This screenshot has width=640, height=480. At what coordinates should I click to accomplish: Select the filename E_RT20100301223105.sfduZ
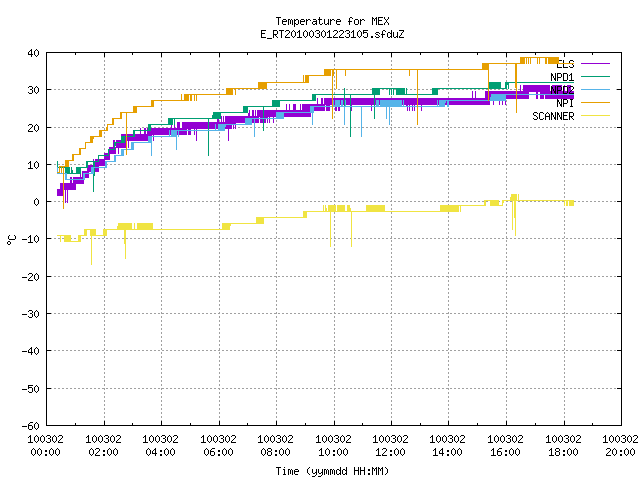point(332,34)
